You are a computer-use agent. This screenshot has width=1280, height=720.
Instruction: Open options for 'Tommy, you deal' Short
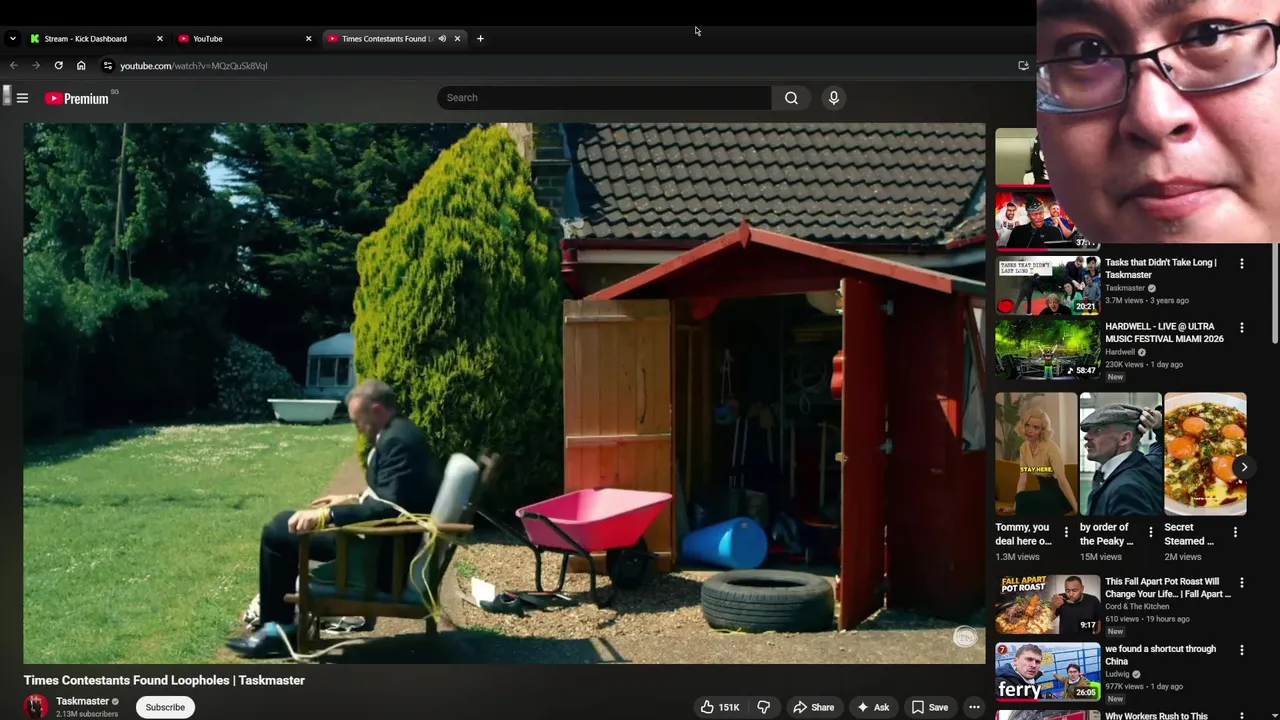(1066, 533)
